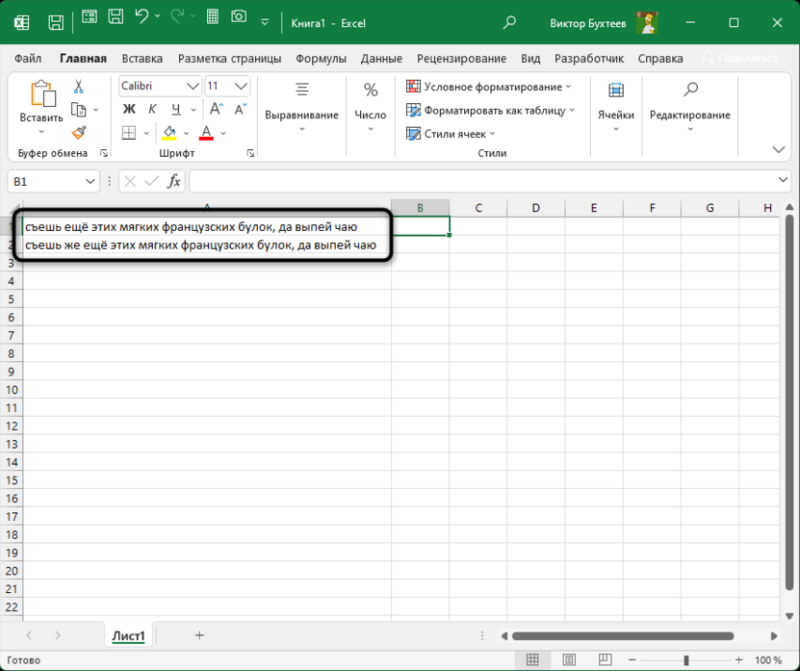Click the Format Painter brush icon
The width and height of the screenshot is (800, 671).
point(79,133)
